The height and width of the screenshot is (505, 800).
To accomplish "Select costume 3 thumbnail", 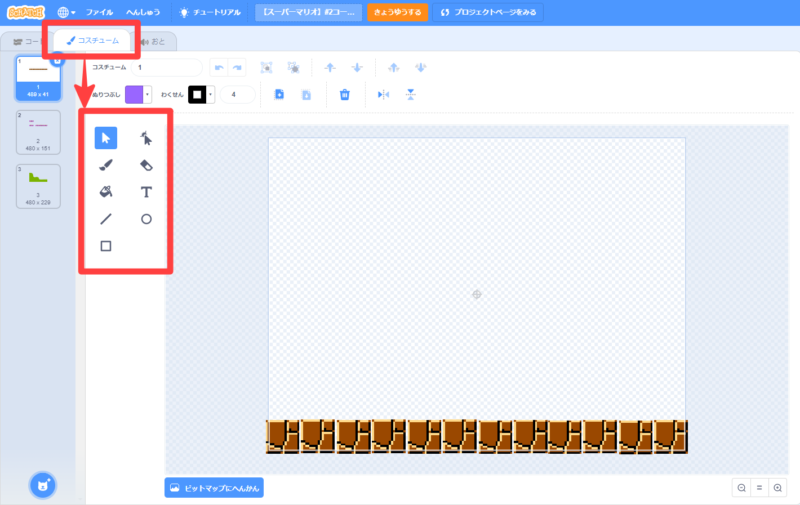I will (37, 186).
